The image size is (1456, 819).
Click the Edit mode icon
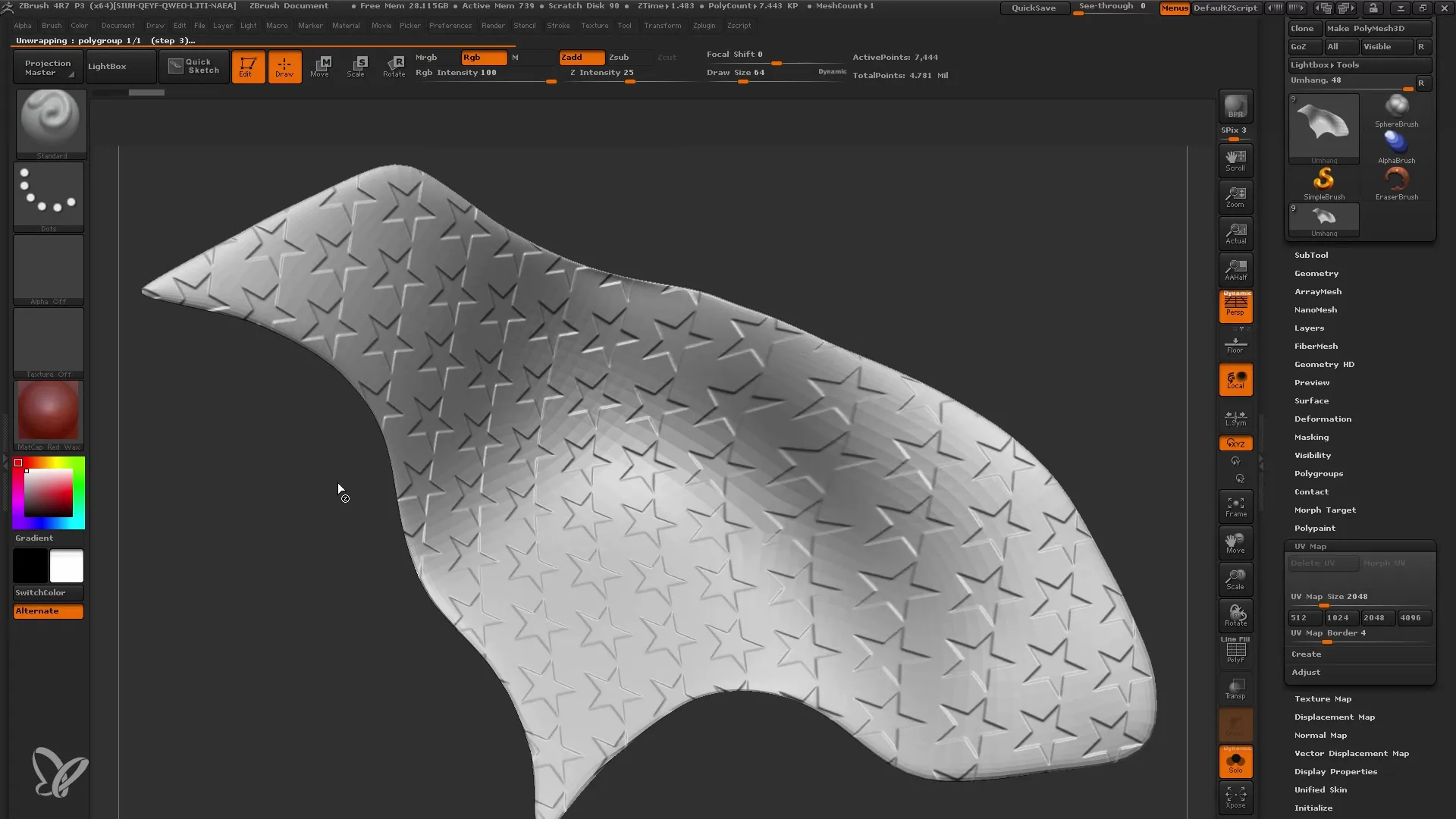coord(247,66)
